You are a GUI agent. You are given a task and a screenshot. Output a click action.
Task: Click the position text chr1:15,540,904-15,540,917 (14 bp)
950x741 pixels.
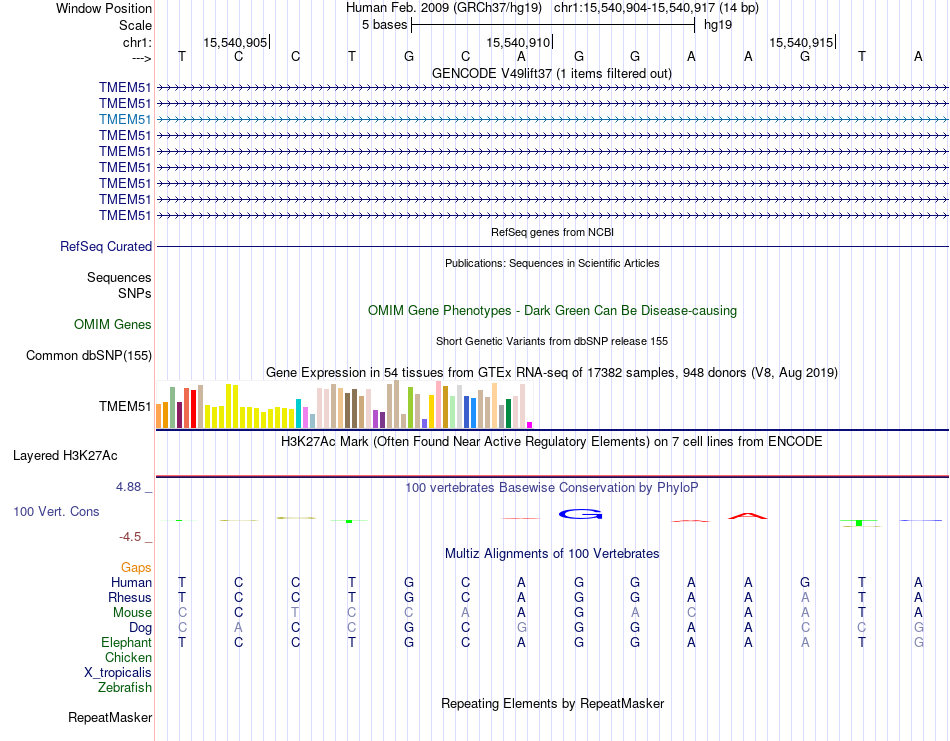(x=656, y=8)
